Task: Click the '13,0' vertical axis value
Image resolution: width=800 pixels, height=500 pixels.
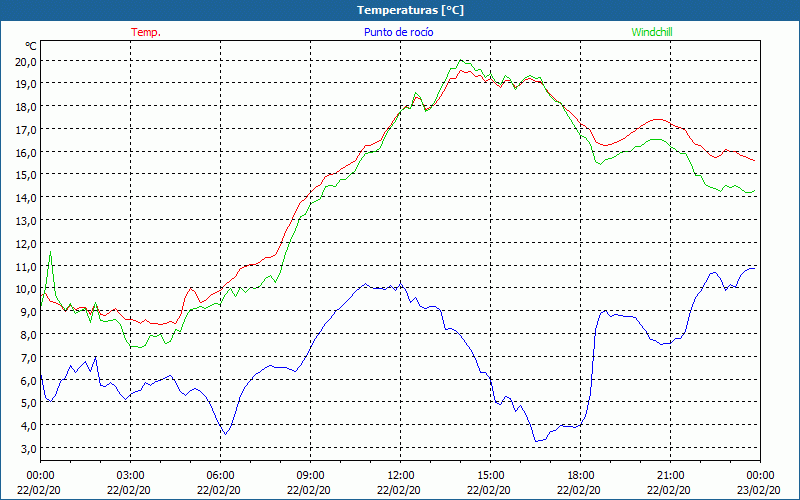Action: pos(26,221)
